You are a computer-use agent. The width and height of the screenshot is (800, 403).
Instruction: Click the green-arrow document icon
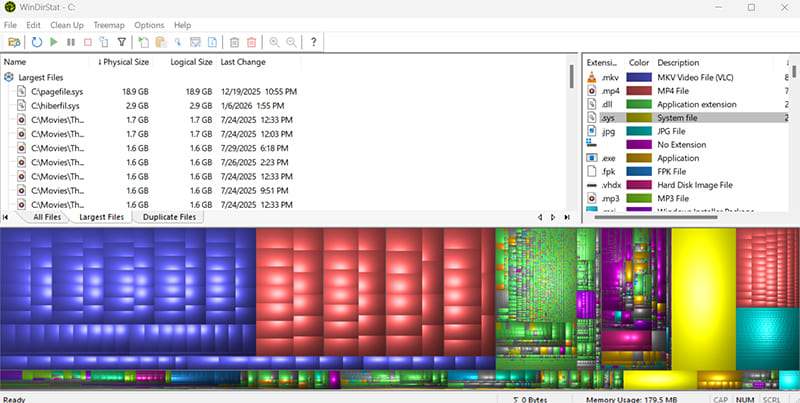pos(144,42)
